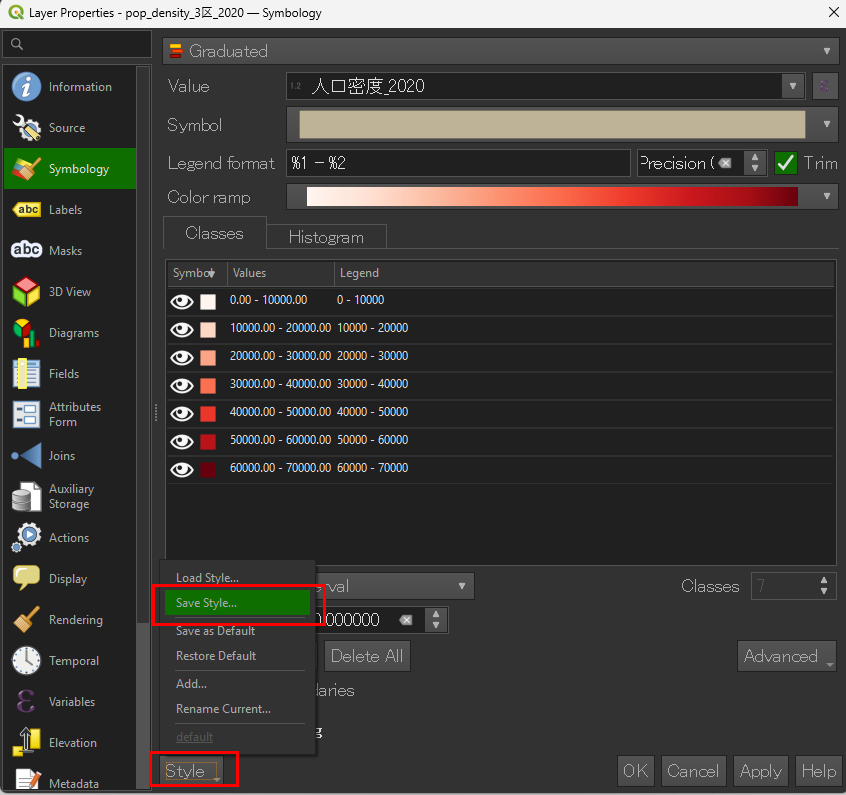The height and width of the screenshot is (795, 846).
Task: Open the Joins section icon
Action: 26,456
